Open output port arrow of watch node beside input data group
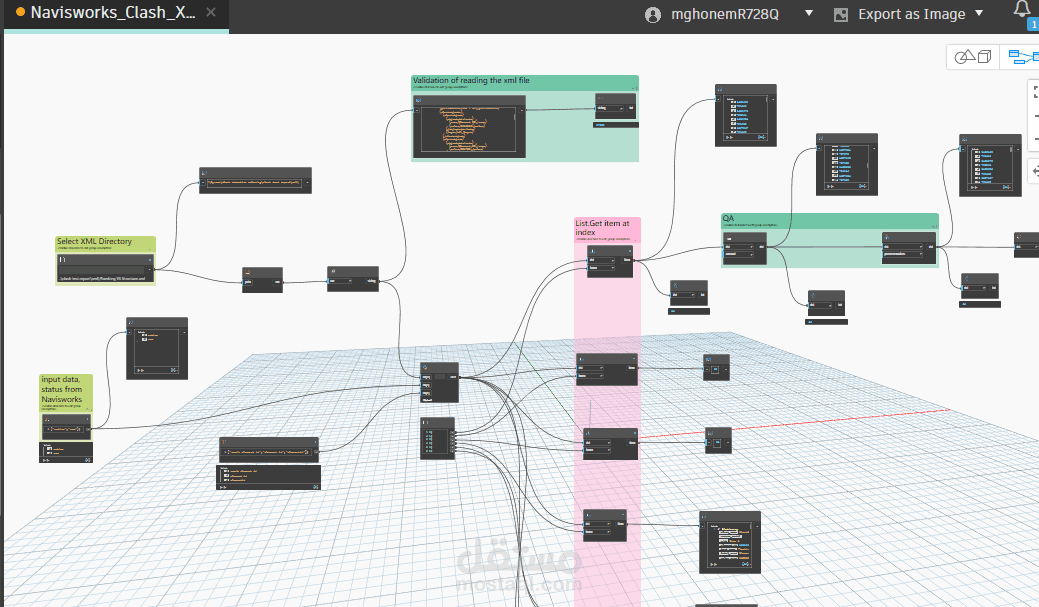Image resolution: width=1039 pixels, height=607 pixels. tap(184, 332)
